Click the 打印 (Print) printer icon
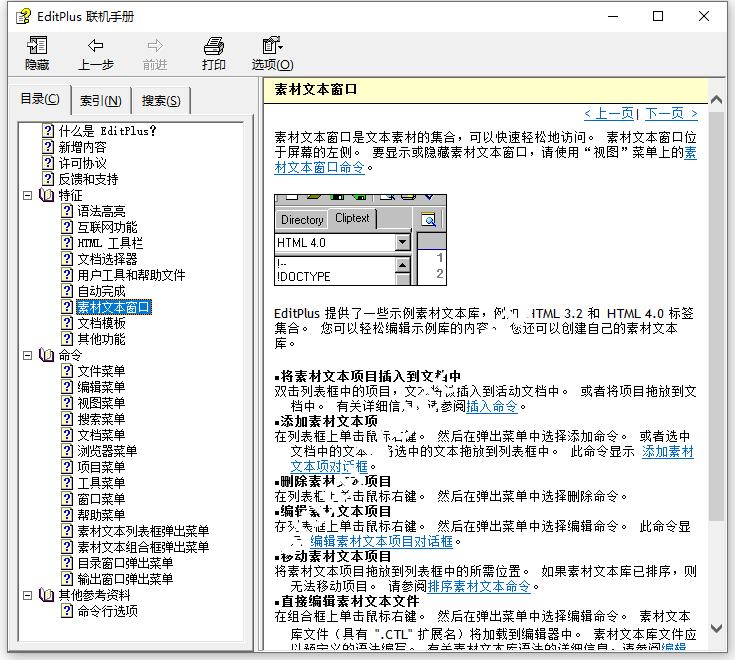The image size is (735, 660). tap(213, 46)
